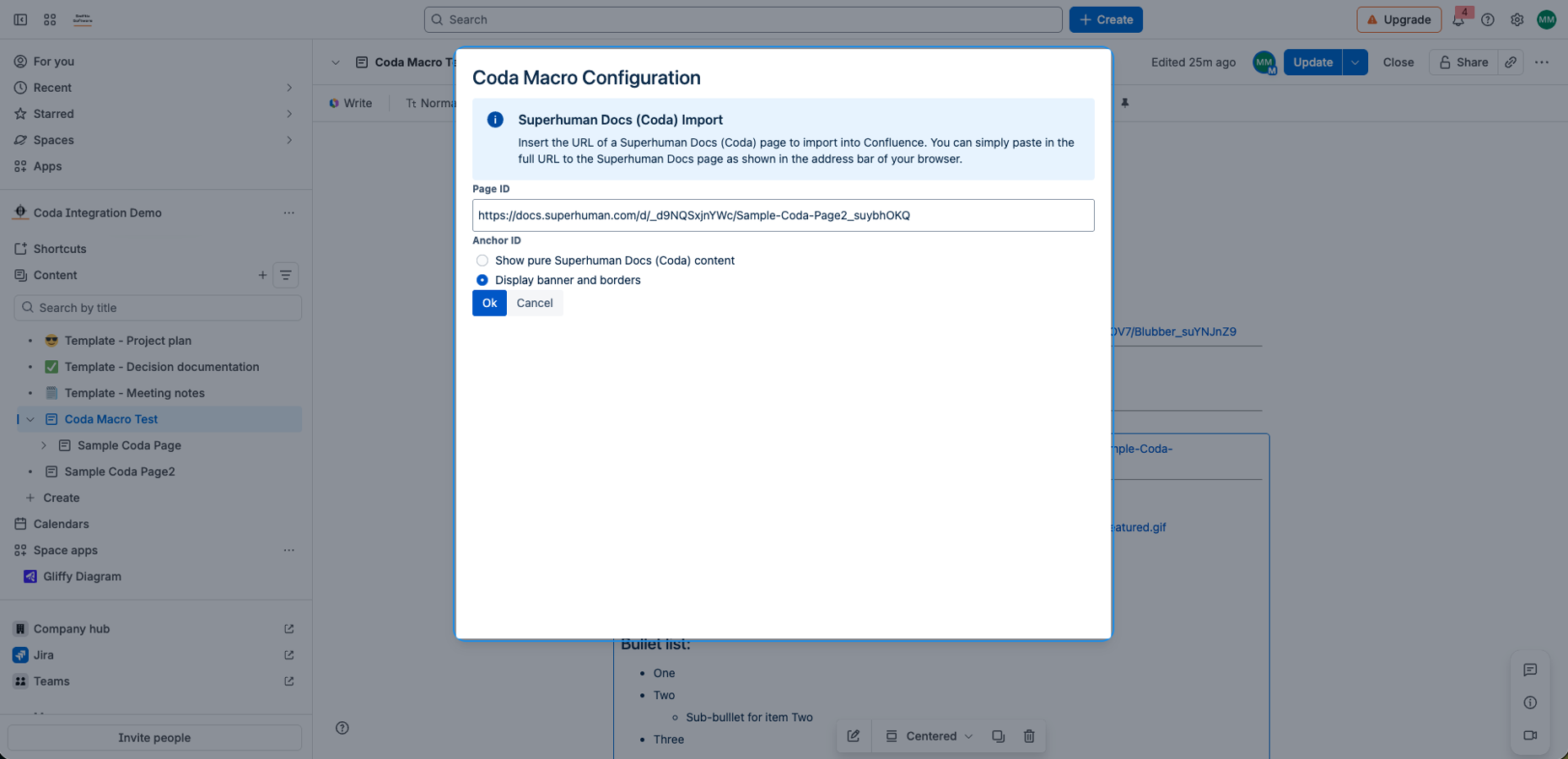Collapse the Coda Macro Test tree item
Viewport: 1568px width, 759px height.
pos(30,419)
